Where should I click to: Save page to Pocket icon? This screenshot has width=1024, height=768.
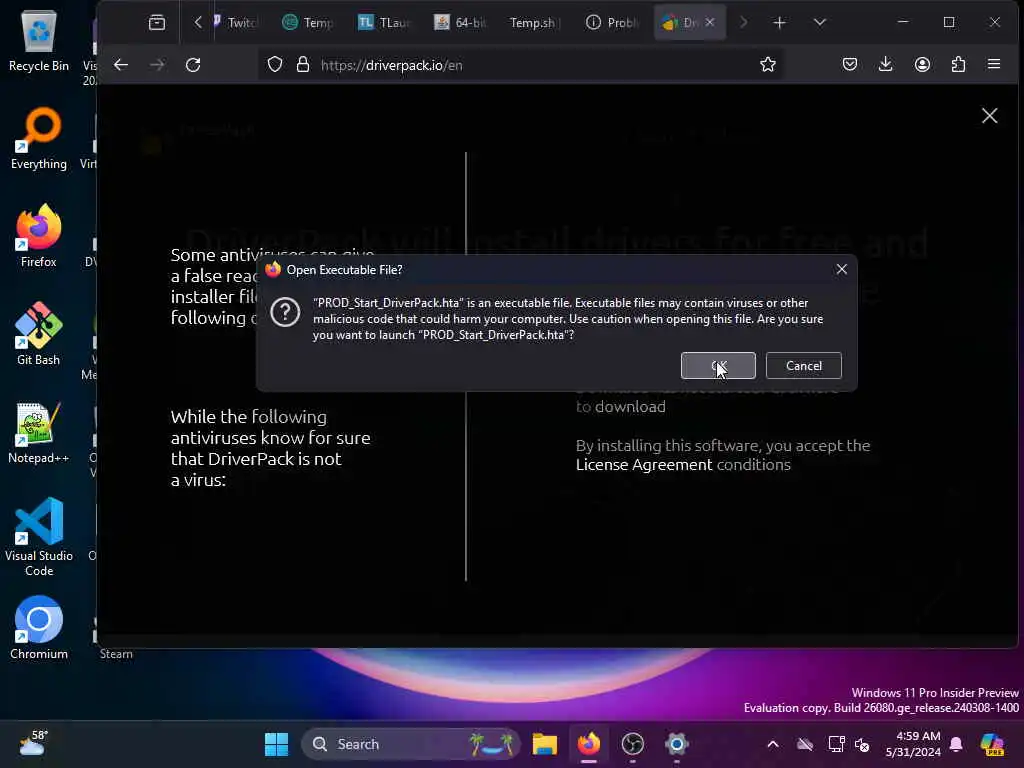tap(850, 65)
